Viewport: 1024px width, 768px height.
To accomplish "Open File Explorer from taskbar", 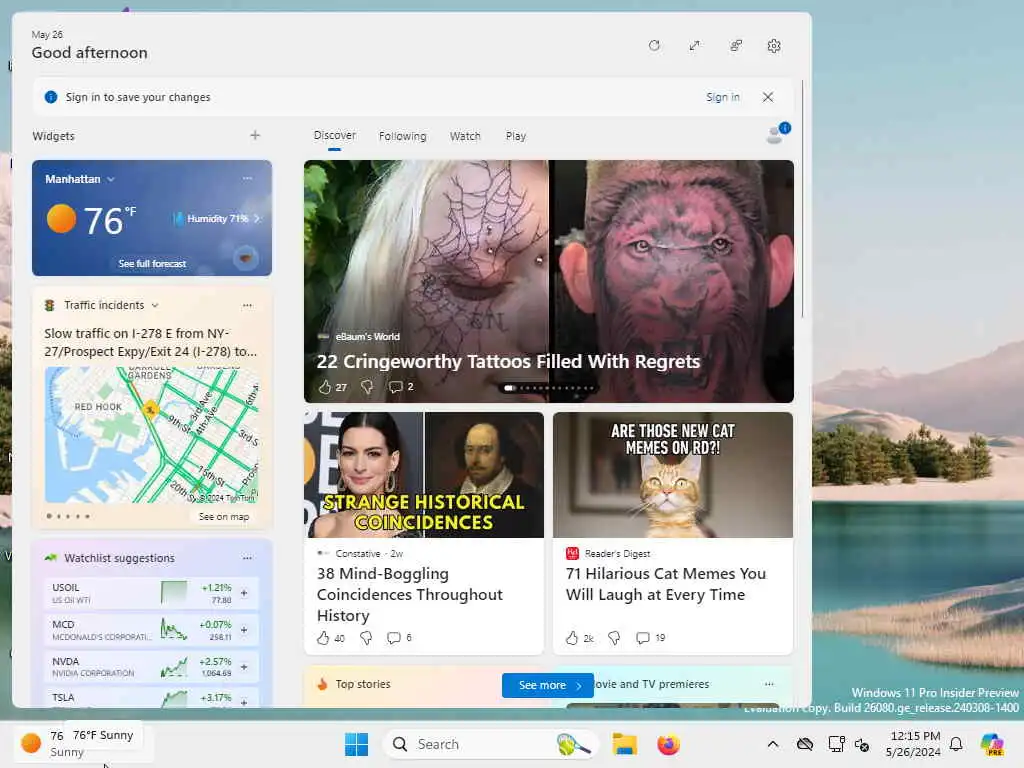I will [624, 744].
